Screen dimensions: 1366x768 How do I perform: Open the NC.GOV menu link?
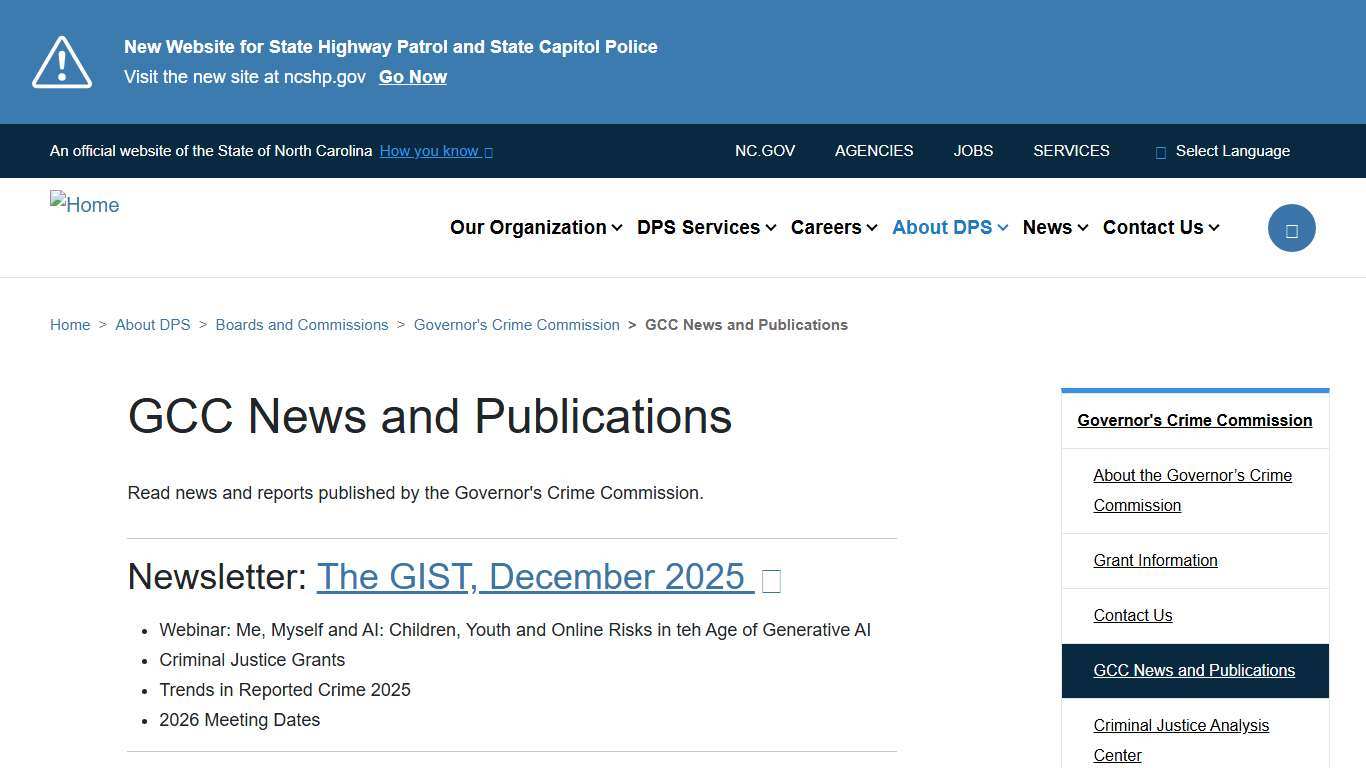(x=764, y=151)
